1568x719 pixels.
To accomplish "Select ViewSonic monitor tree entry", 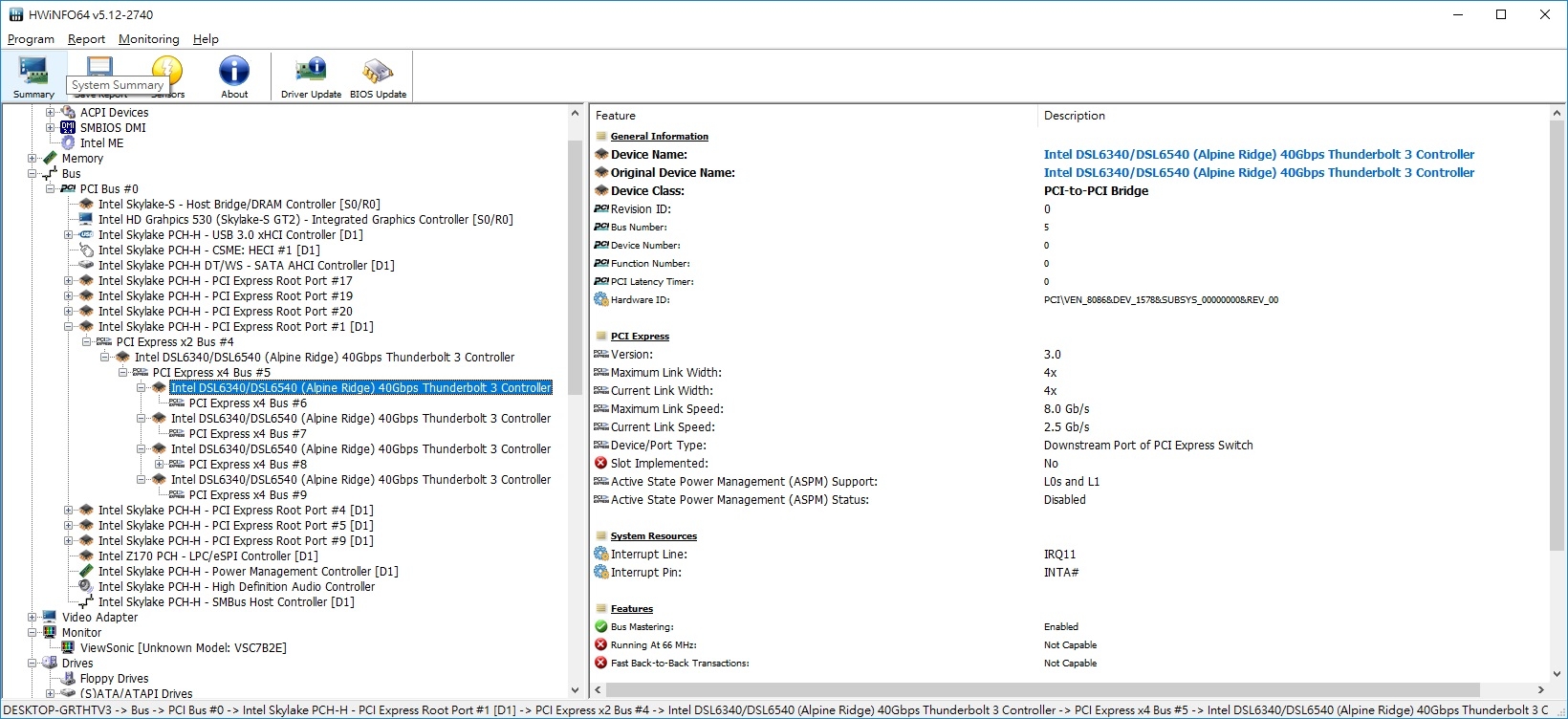I will pos(183,648).
